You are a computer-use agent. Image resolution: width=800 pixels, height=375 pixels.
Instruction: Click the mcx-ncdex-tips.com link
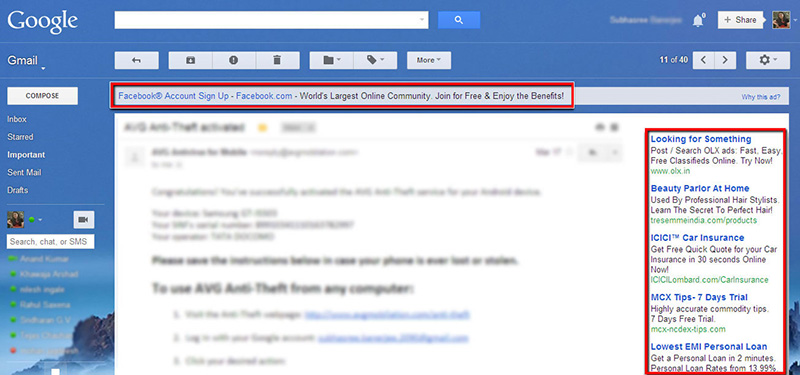click(688, 329)
